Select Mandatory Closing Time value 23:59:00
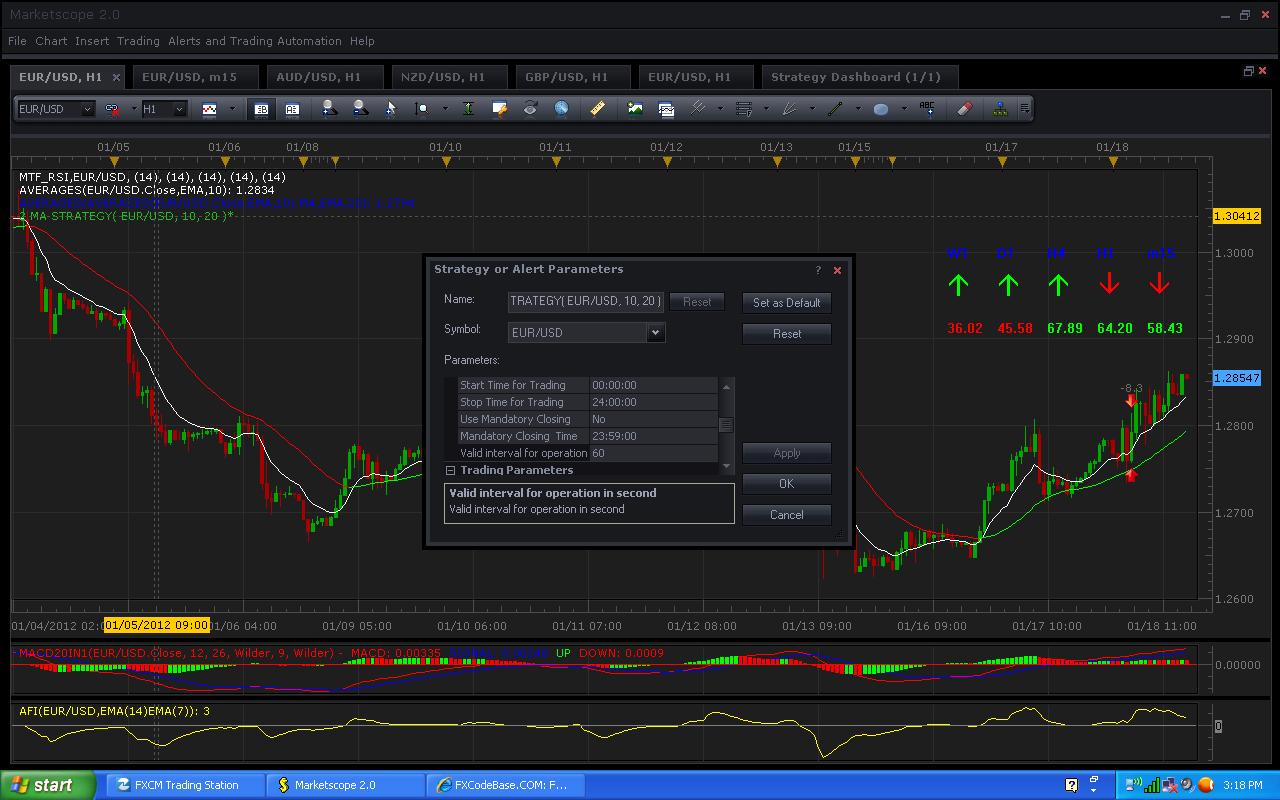The image size is (1280, 800). click(653, 436)
